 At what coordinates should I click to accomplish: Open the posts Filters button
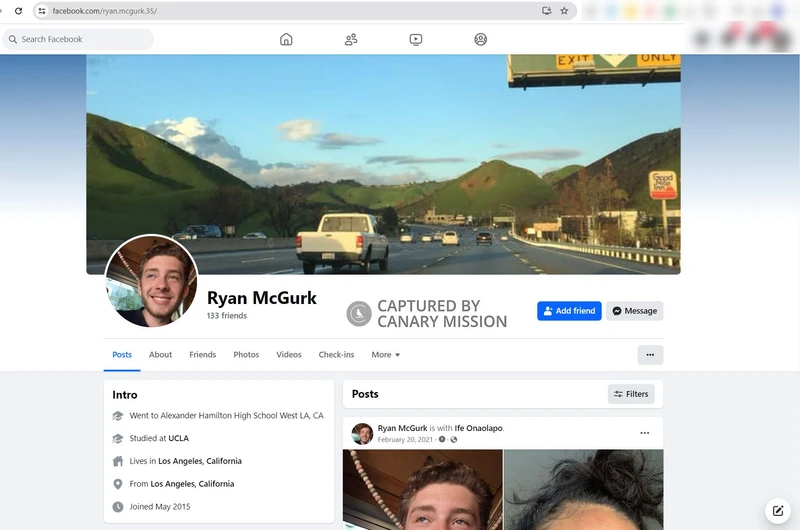point(631,394)
